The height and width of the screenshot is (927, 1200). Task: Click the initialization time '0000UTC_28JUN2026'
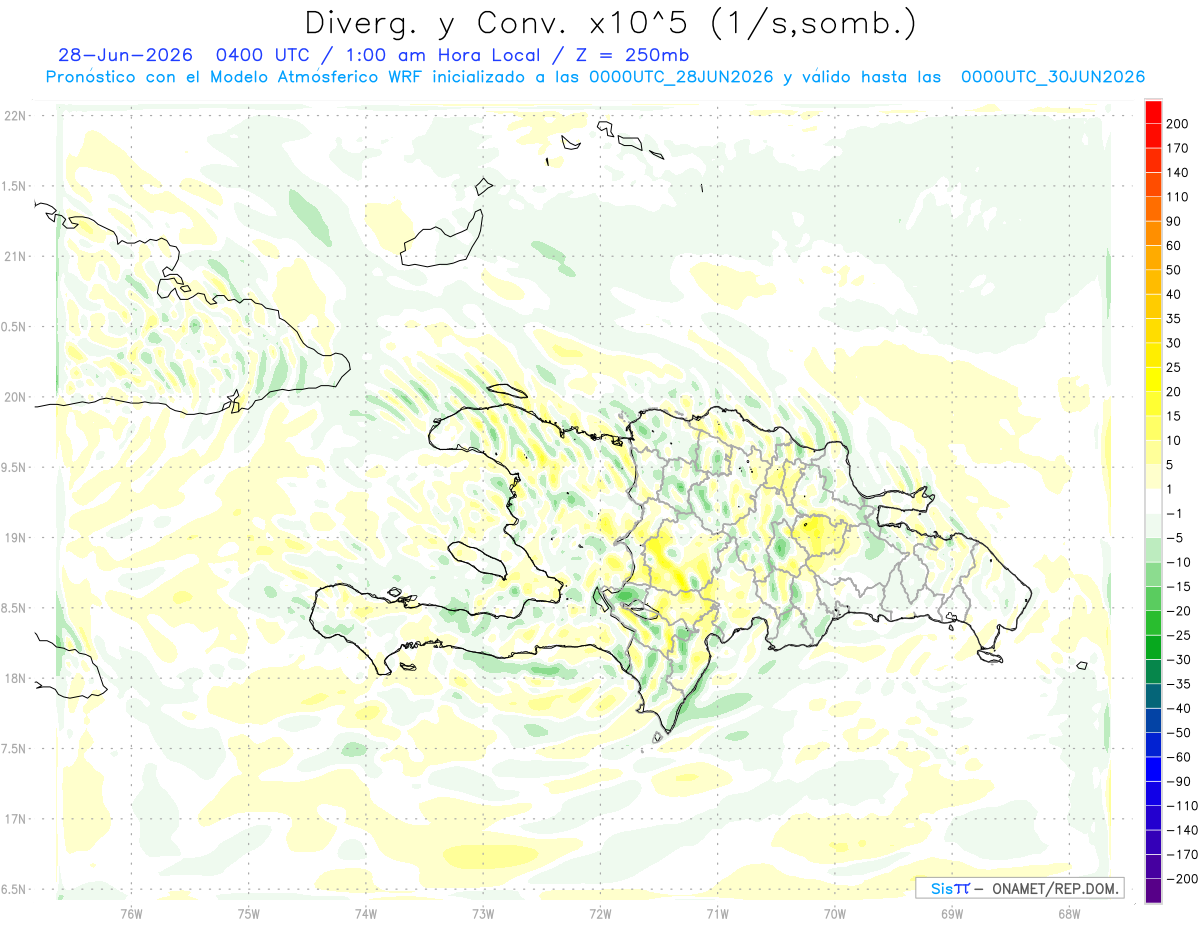[x=681, y=77]
